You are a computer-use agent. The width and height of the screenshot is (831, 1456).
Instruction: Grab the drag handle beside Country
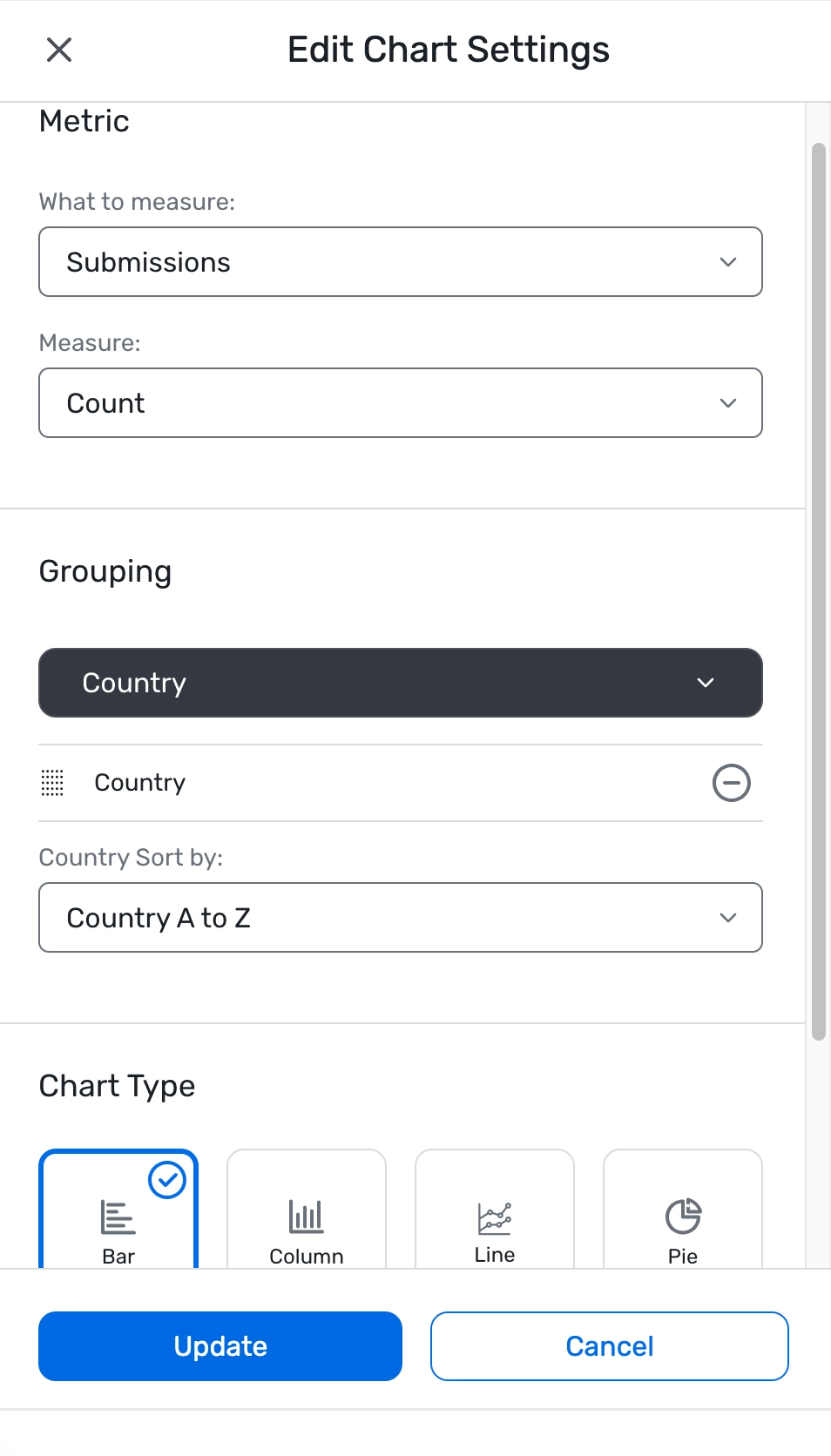click(52, 783)
